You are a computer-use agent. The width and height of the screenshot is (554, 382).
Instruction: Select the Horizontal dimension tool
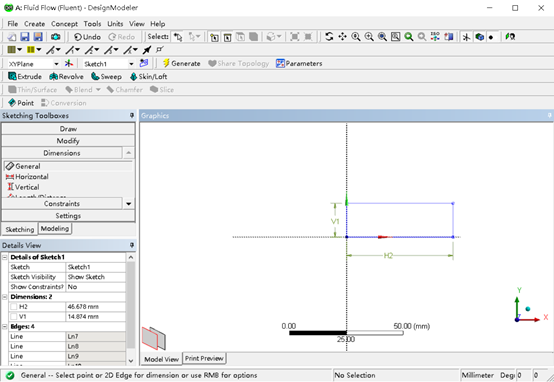[27, 177]
